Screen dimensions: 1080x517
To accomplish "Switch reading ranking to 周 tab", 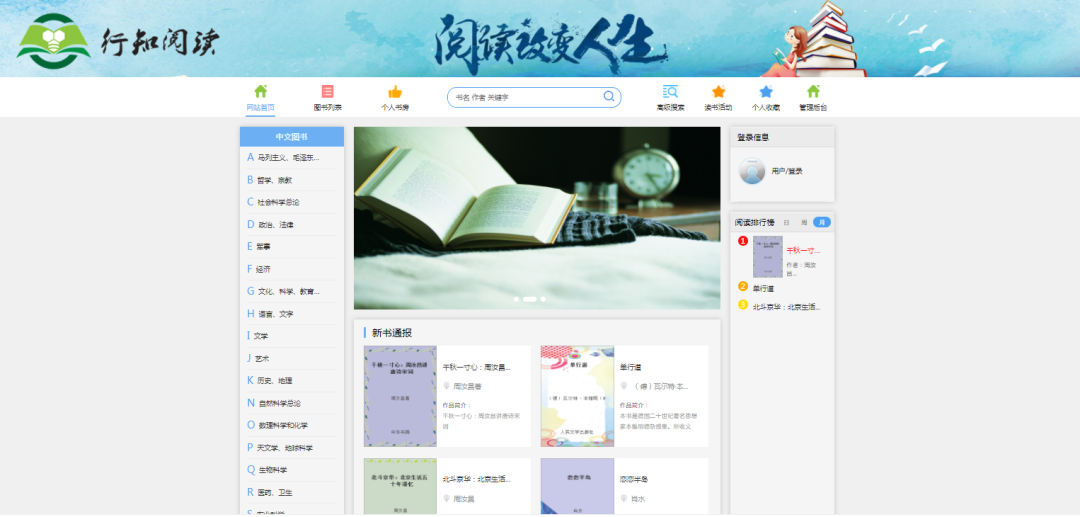I will (803, 222).
